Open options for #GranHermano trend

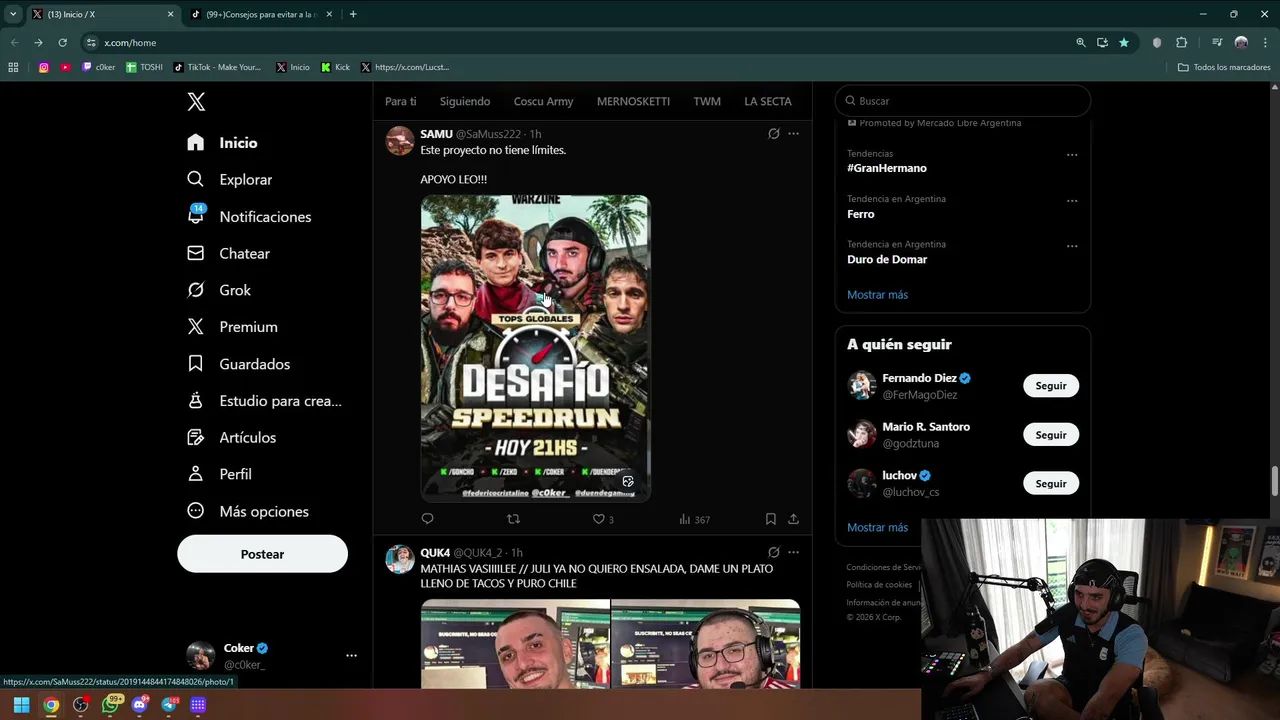pos(1072,155)
